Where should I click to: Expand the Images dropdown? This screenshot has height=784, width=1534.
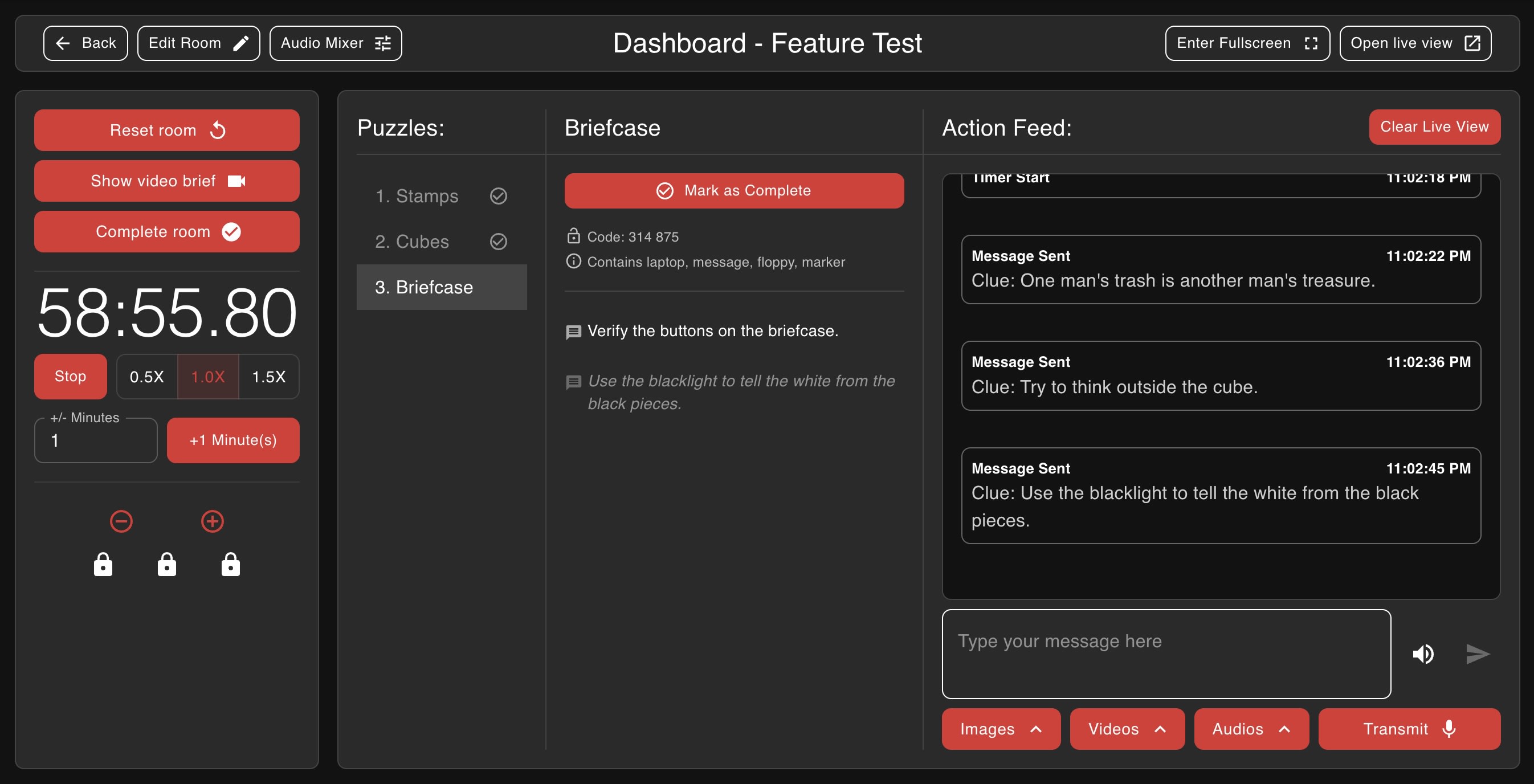pyautogui.click(x=1001, y=729)
